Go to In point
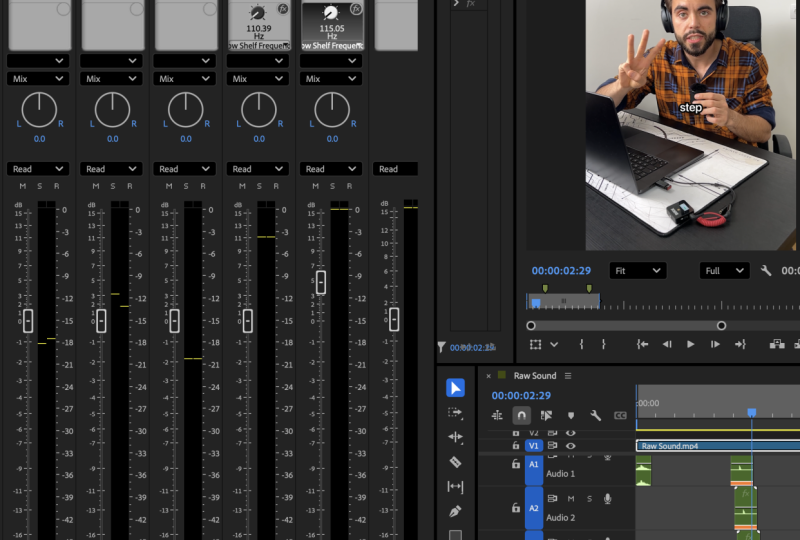 pos(642,345)
